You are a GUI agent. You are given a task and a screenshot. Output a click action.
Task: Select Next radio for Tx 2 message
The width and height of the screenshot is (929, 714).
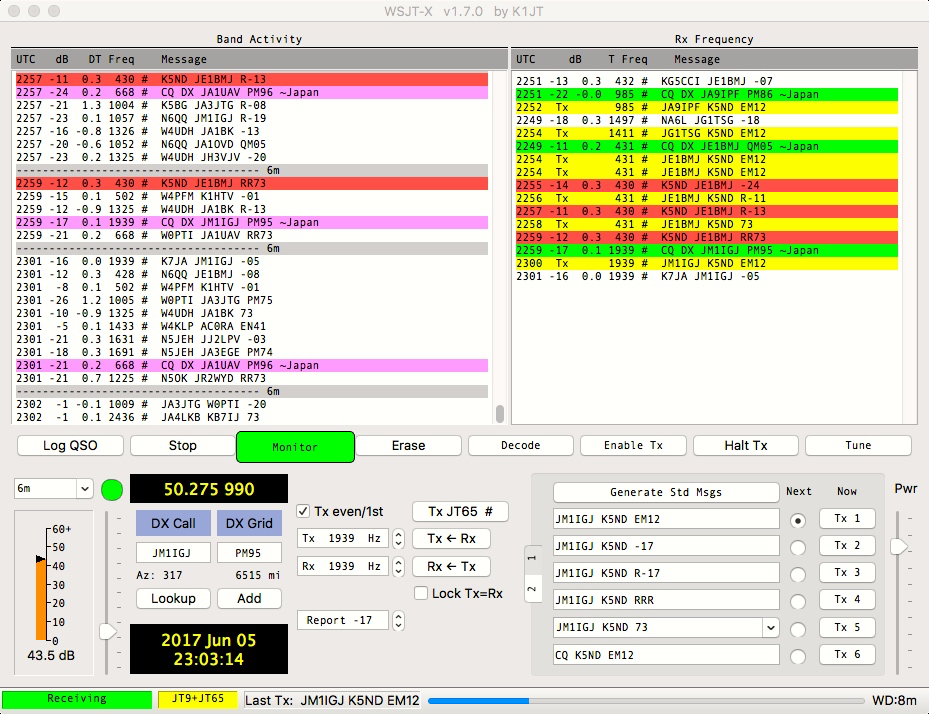click(798, 547)
